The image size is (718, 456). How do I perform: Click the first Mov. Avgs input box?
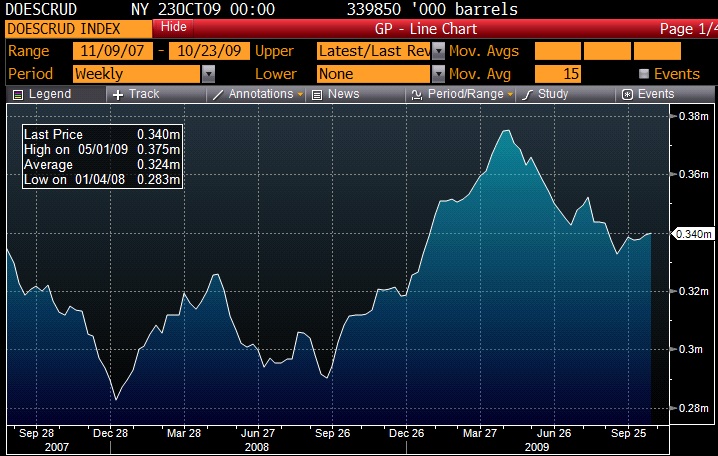tap(556, 50)
